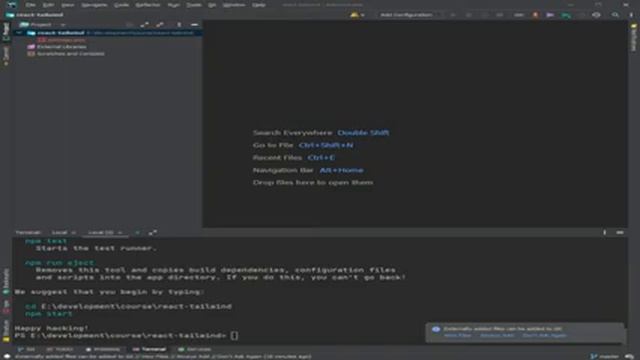Select the react-tailwind root folder row
This screenshot has width=640, height=360.
click(x=108, y=33)
